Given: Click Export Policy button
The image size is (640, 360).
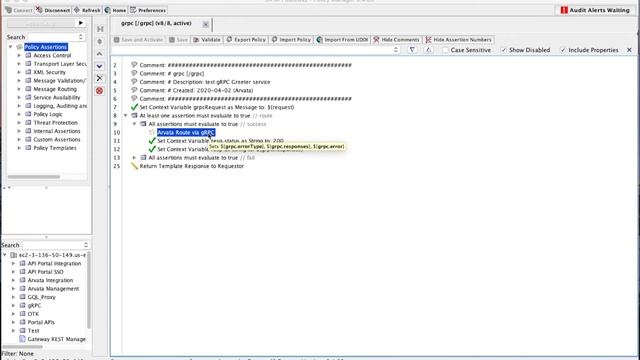Looking at the screenshot, I should tap(246, 40).
